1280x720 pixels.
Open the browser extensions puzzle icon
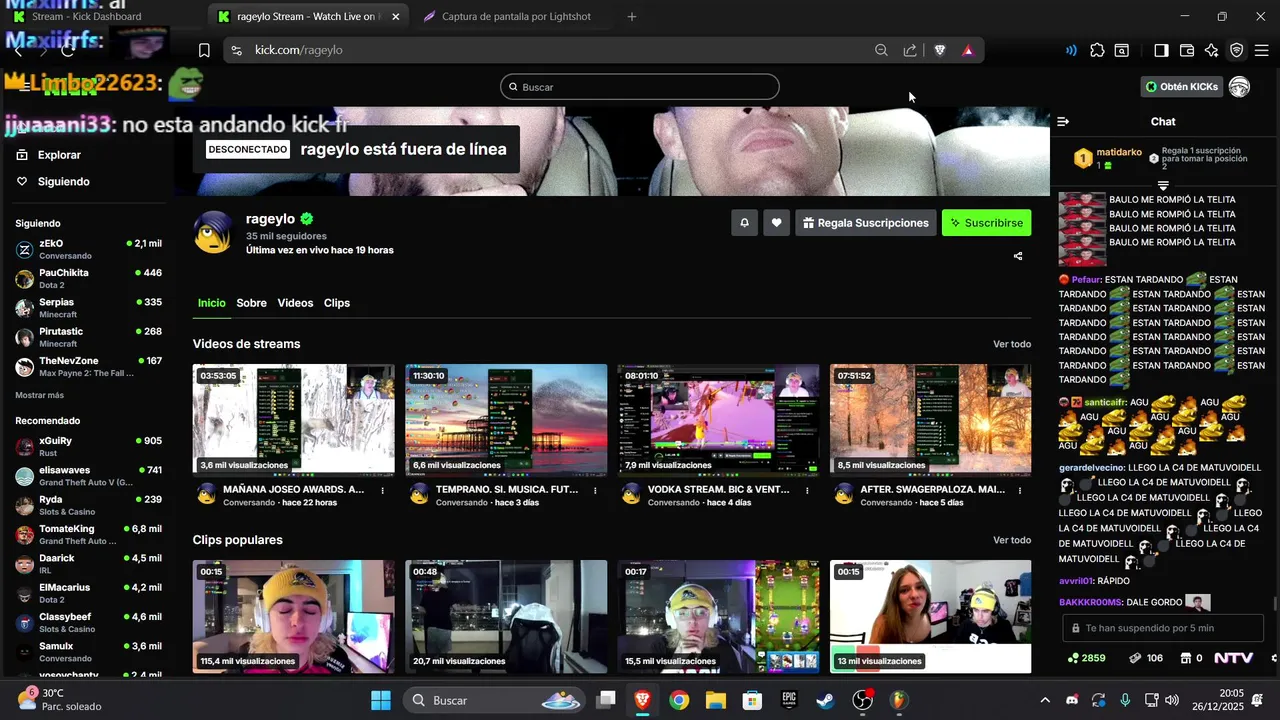click(x=1097, y=50)
